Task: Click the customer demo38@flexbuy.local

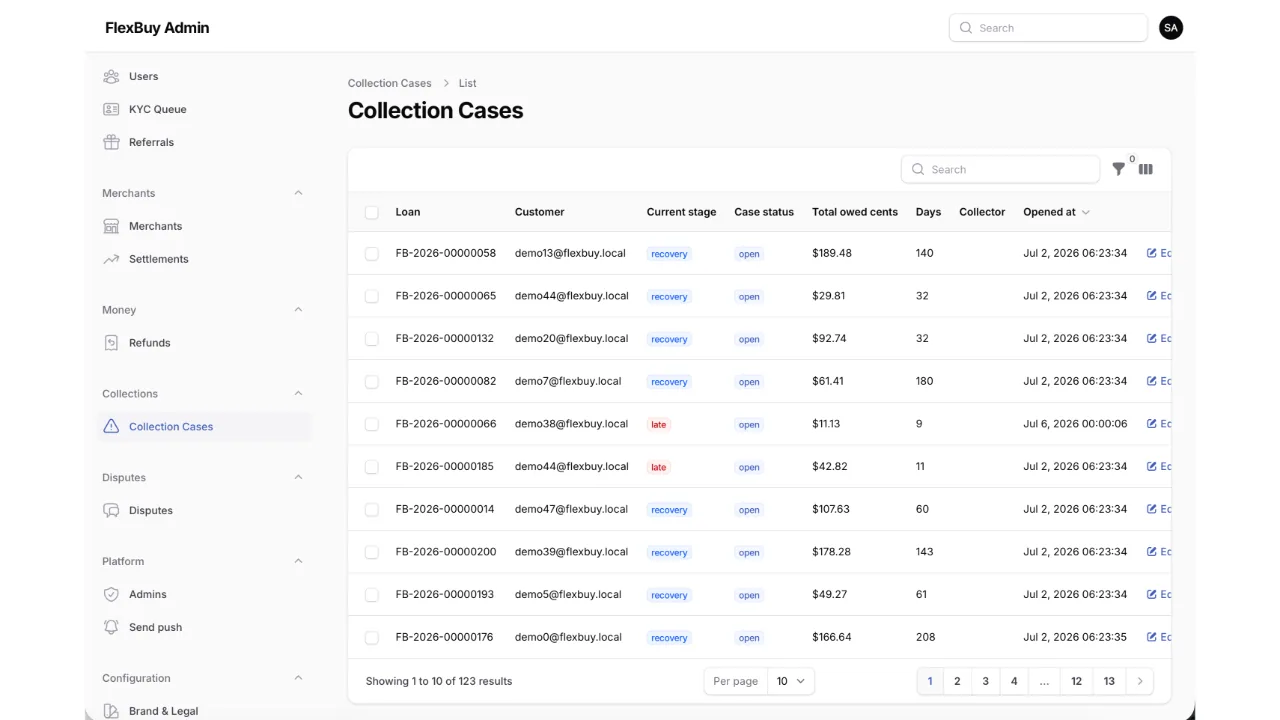Action: [571, 424]
